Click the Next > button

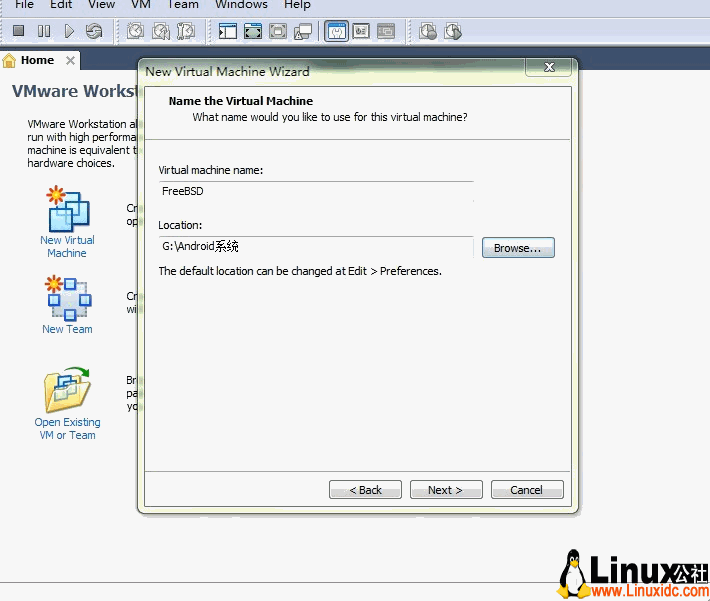(445, 490)
